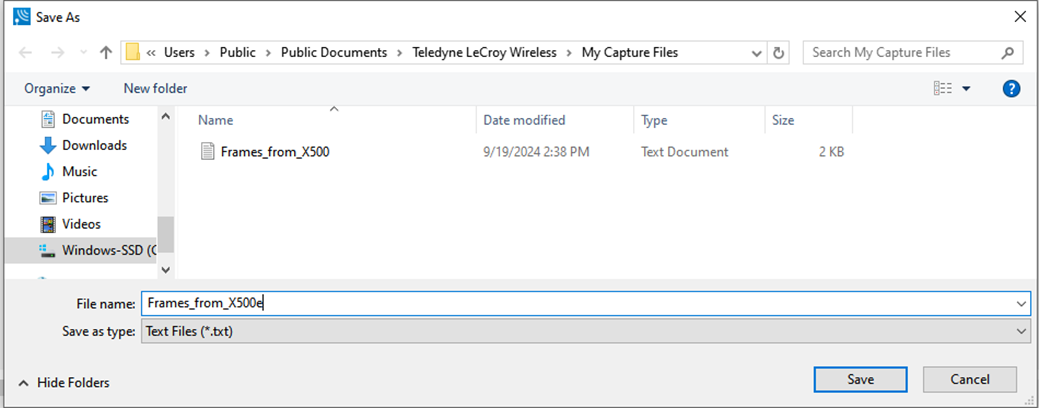Go back using the Back arrow
Screen dimensions: 1039x408
click(25, 53)
